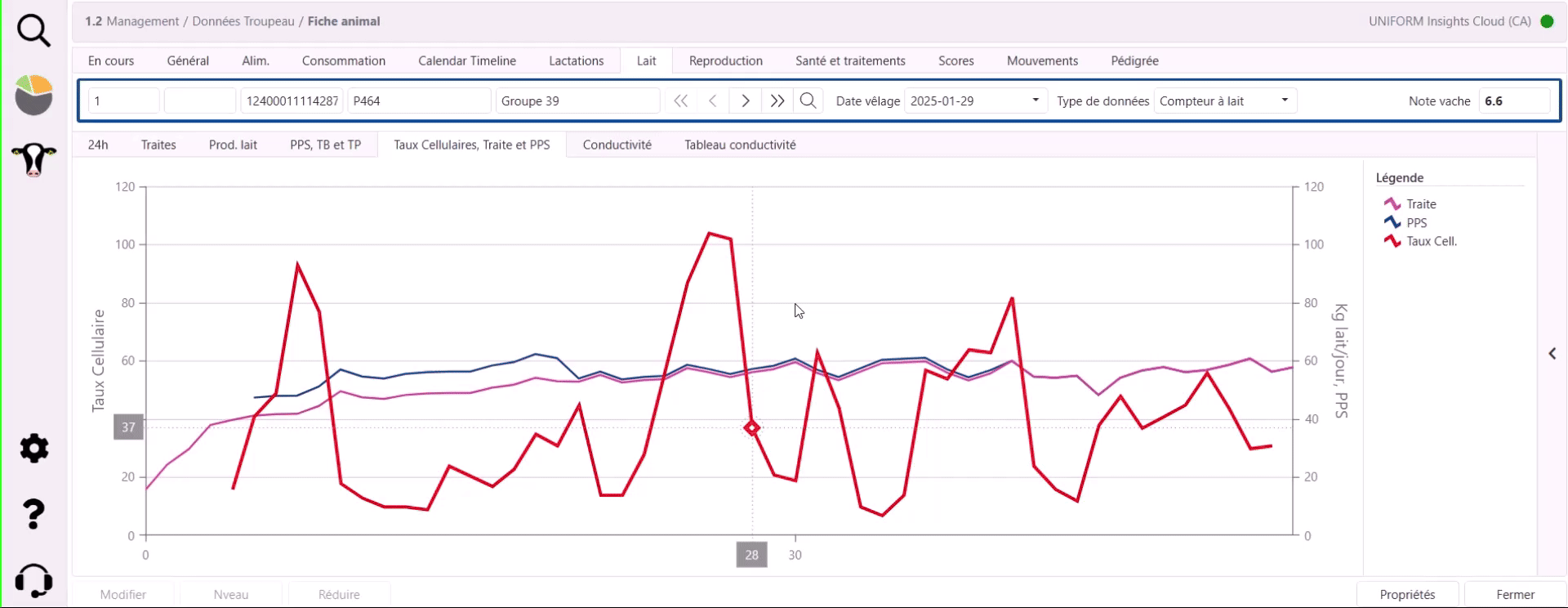Viewport: 1568px width, 608px height.
Task: Click the cow head herd icon
Action: (33, 159)
